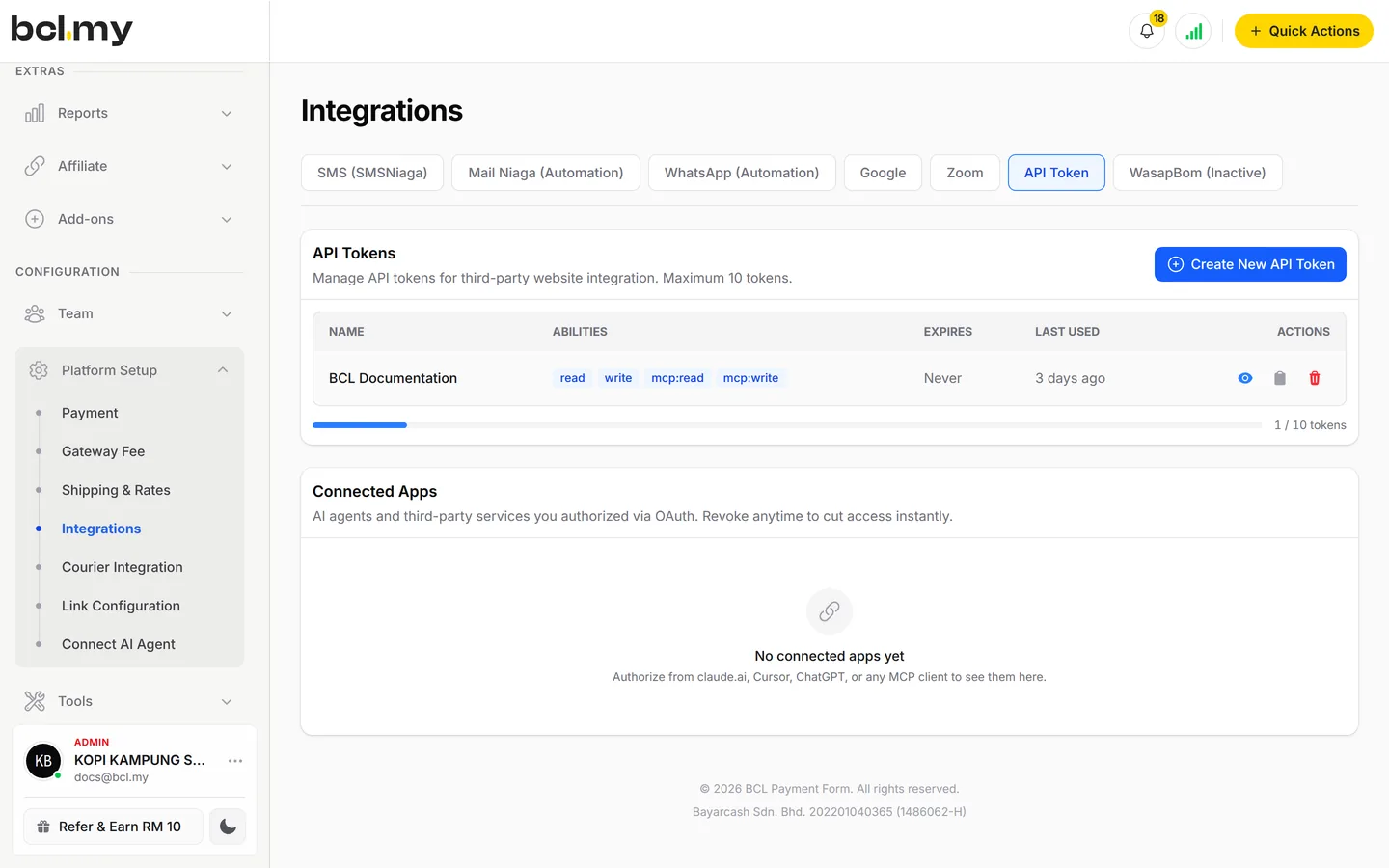Click the token usage progress bar
Screen dimensions: 1389x868
787,425
